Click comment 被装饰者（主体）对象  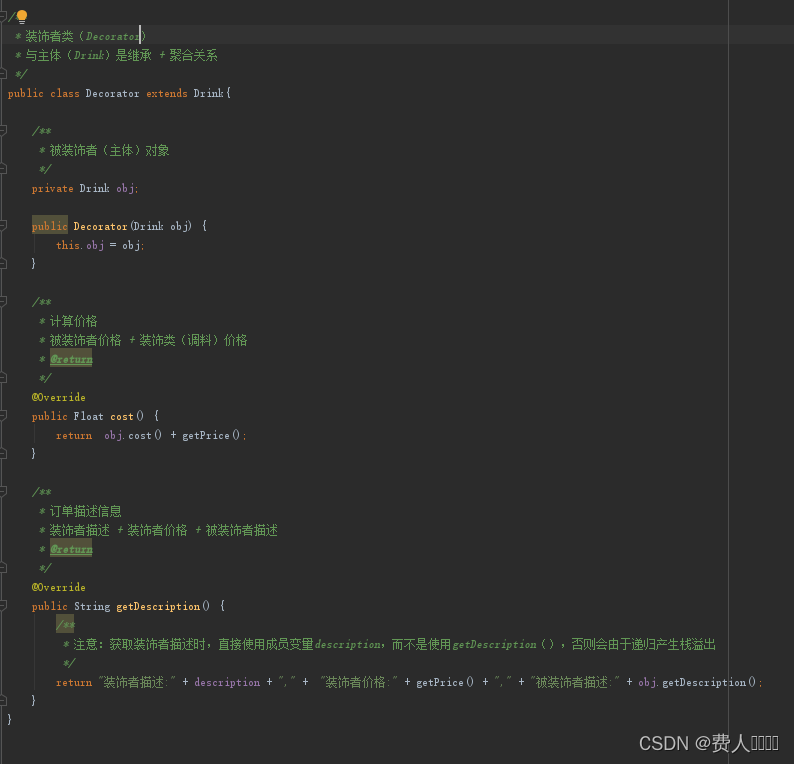click(x=109, y=150)
